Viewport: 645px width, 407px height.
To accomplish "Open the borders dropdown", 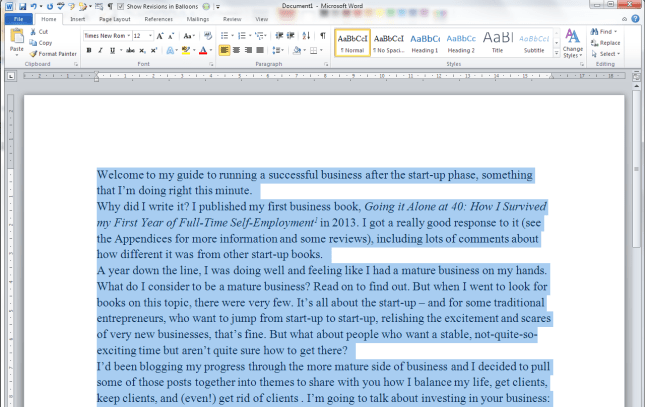I will tap(321, 51).
